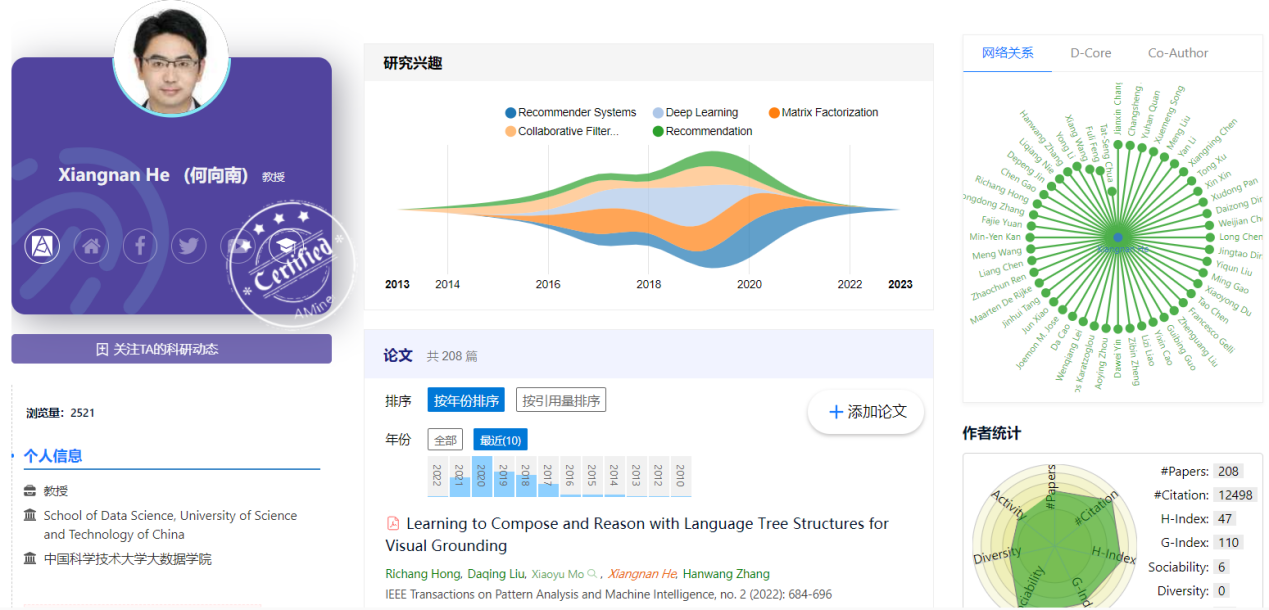Sort papers by year (按年份排序)
Viewport: 1269px width, 610px height.
pos(466,401)
